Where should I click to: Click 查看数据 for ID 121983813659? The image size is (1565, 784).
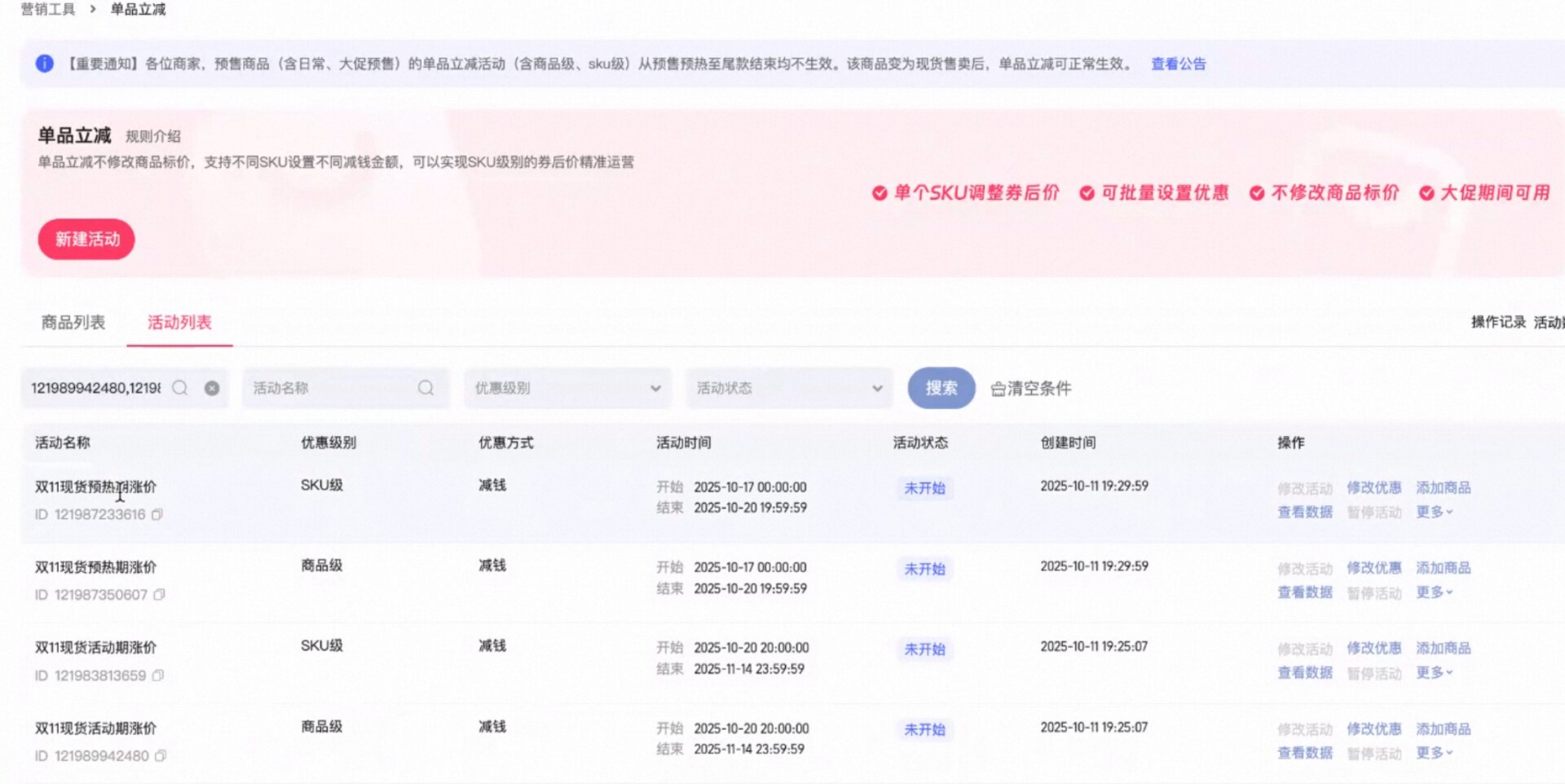1305,672
